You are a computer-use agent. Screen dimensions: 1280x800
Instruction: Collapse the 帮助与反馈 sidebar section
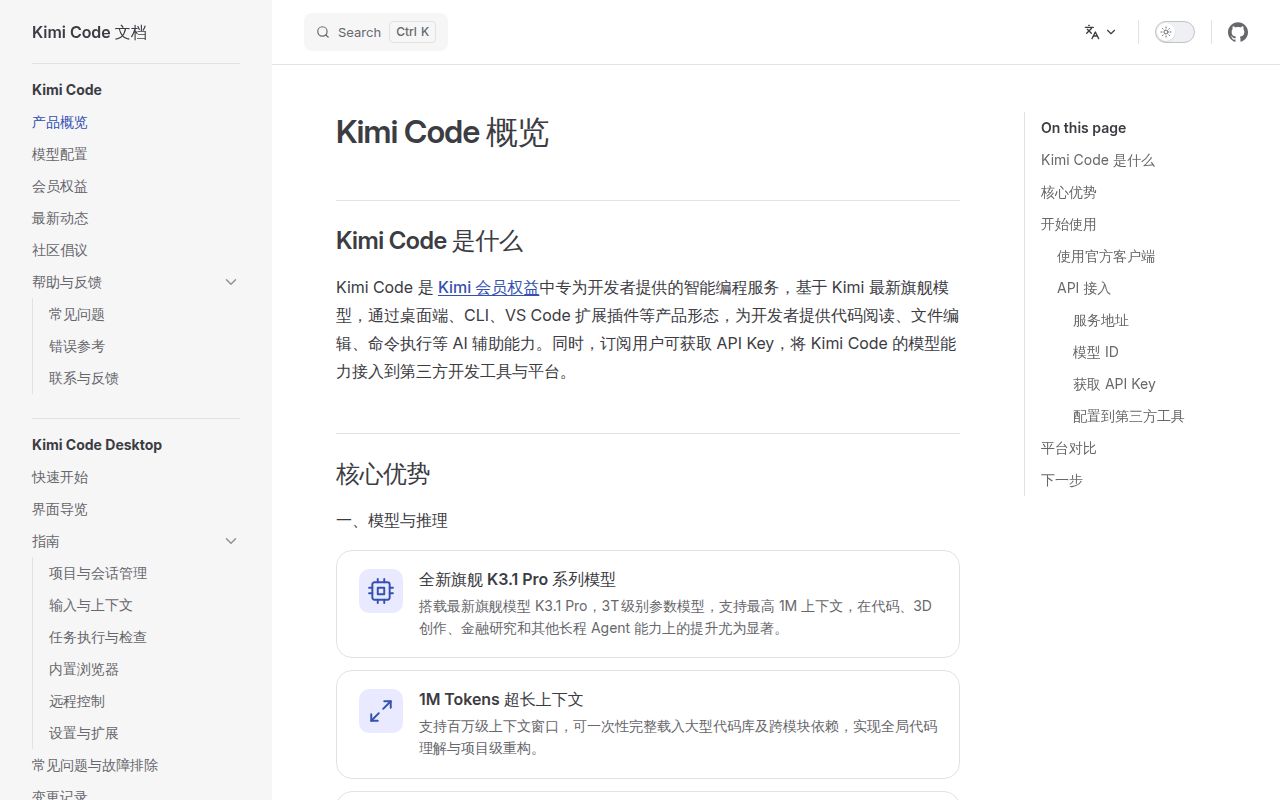tap(231, 282)
